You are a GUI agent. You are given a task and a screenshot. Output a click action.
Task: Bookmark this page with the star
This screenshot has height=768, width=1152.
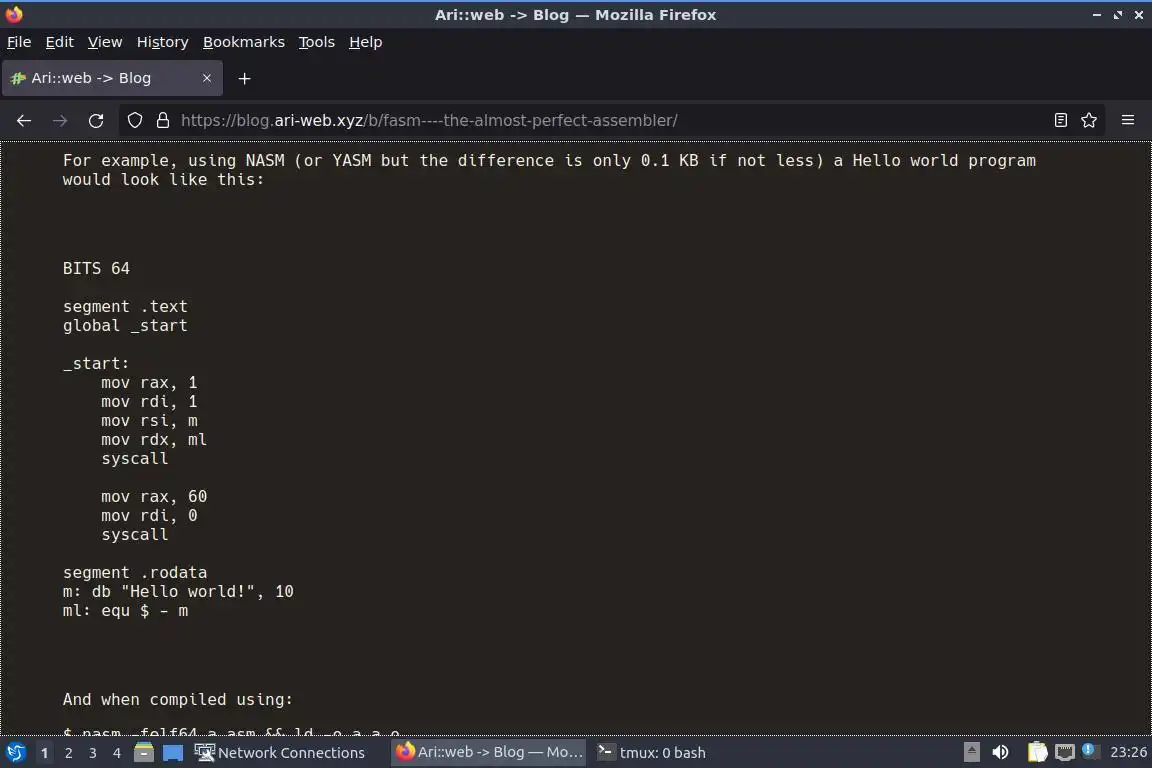click(x=1089, y=121)
